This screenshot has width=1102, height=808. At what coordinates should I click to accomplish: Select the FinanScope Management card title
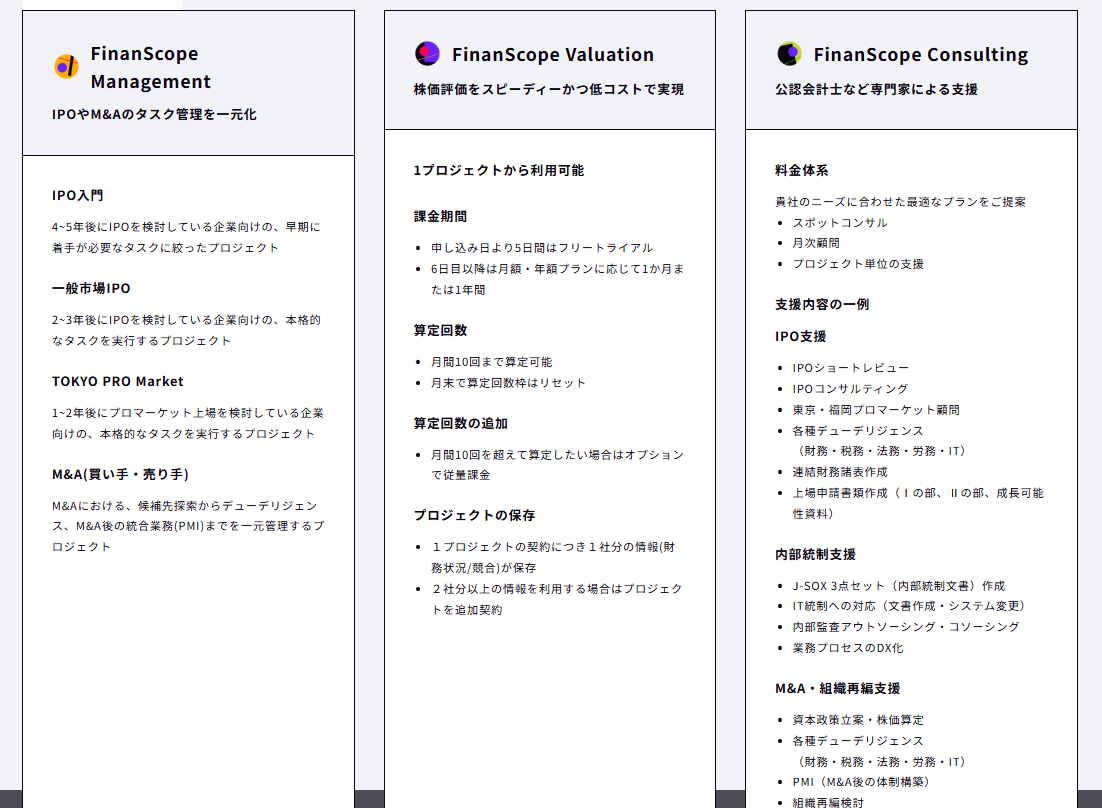(x=150, y=67)
